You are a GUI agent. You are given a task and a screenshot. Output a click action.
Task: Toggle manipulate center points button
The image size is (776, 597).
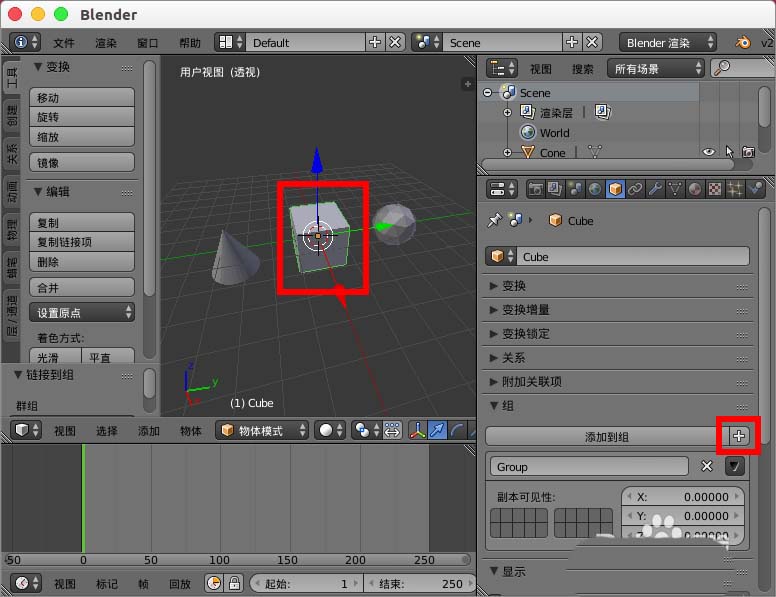tap(392, 430)
